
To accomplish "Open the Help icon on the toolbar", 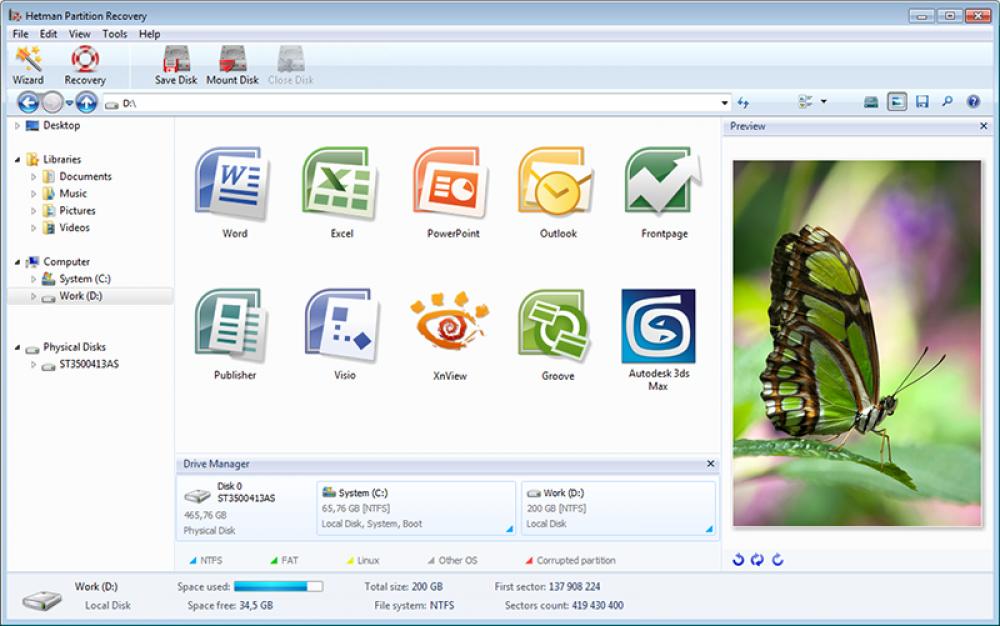I will coord(973,101).
